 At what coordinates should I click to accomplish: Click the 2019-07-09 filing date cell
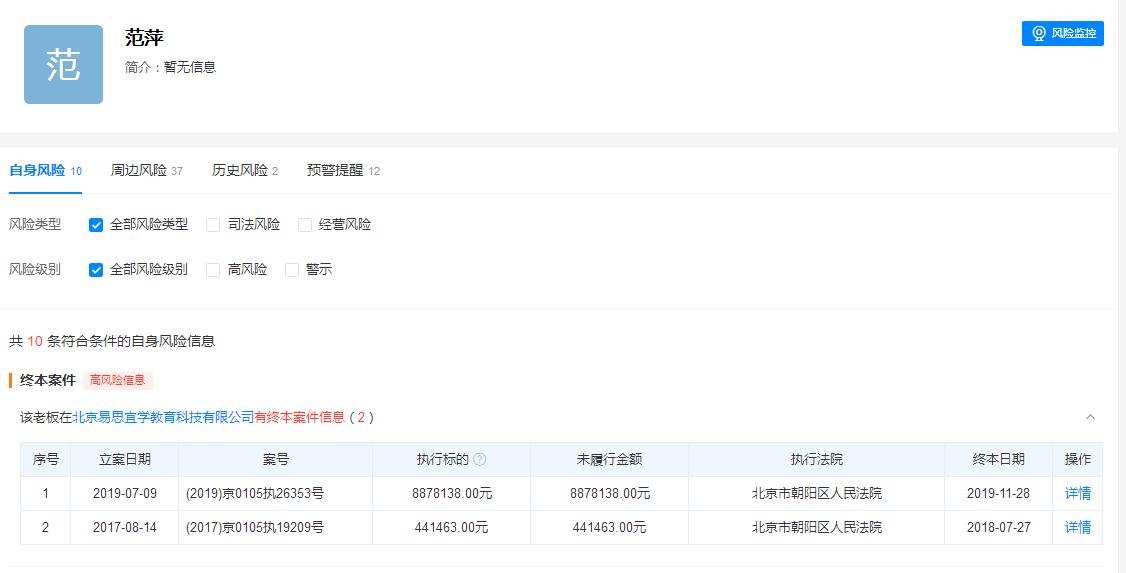click(x=124, y=493)
